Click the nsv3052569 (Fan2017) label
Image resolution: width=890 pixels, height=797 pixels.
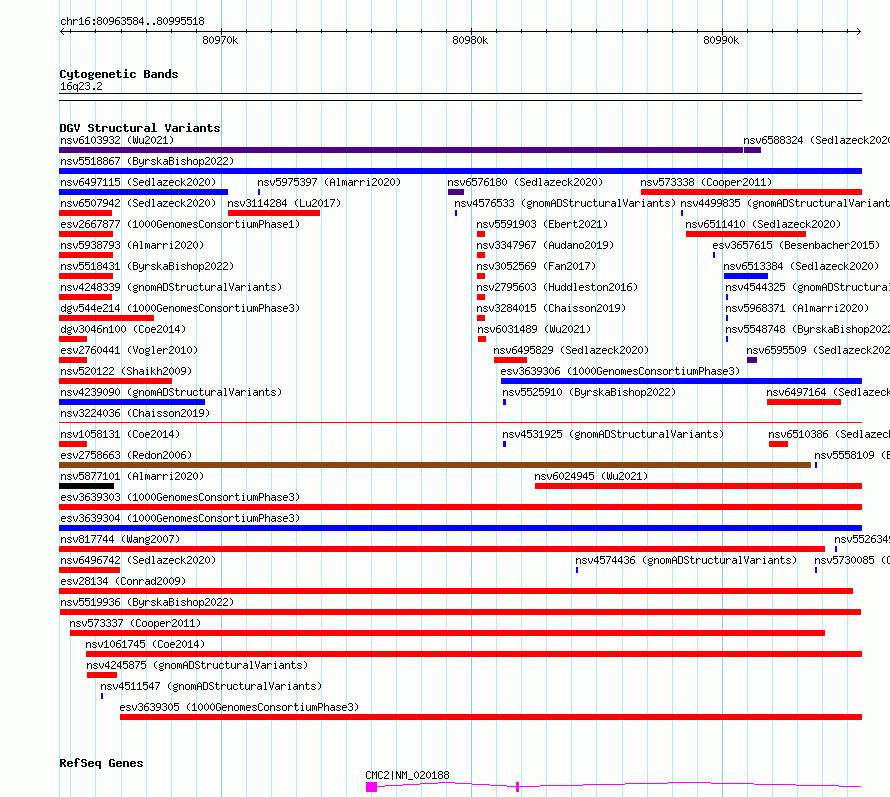[536, 266]
